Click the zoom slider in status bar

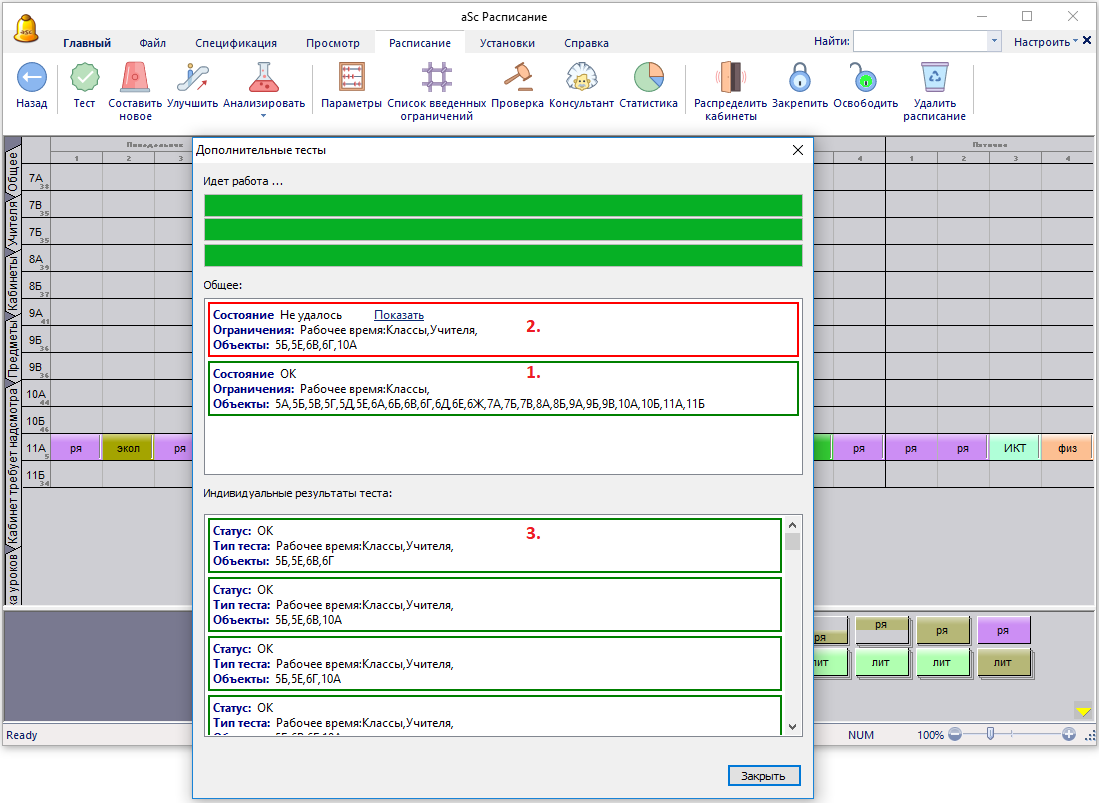coord(990,734)
